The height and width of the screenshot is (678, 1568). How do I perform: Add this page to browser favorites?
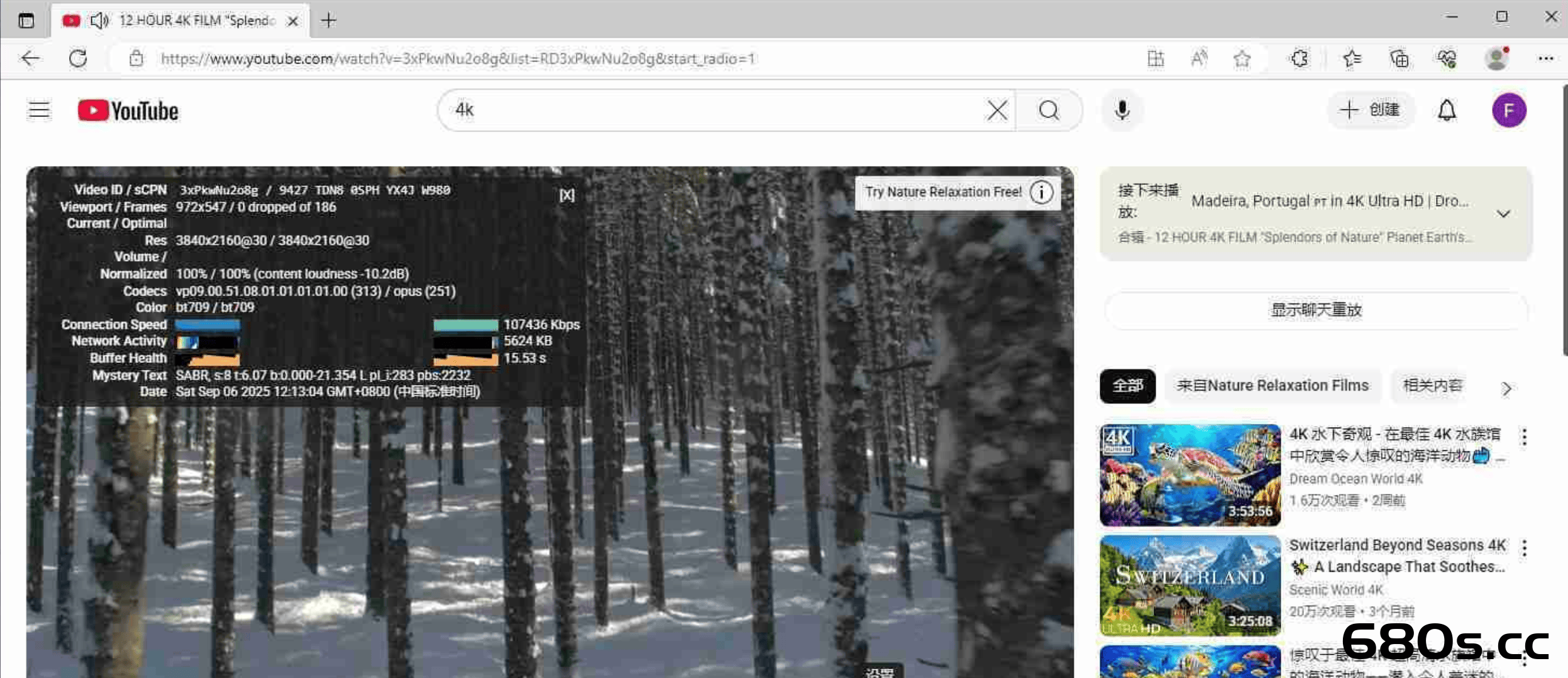point(1241,59)
